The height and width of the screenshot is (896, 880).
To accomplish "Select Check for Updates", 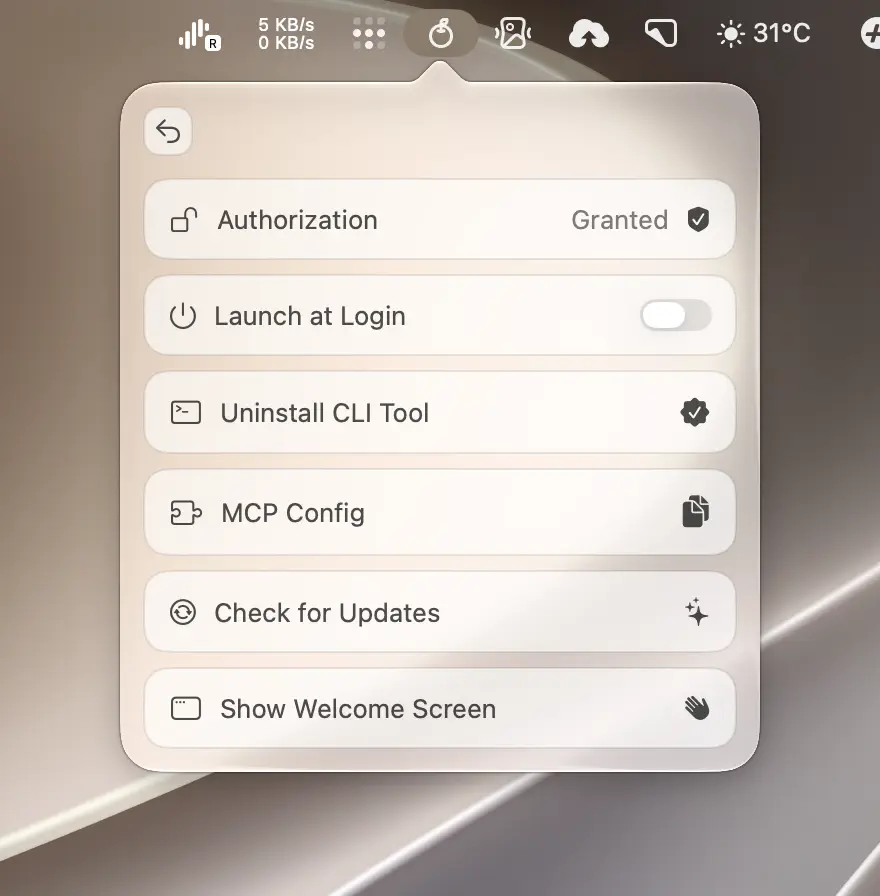I will tap(439, 612).
